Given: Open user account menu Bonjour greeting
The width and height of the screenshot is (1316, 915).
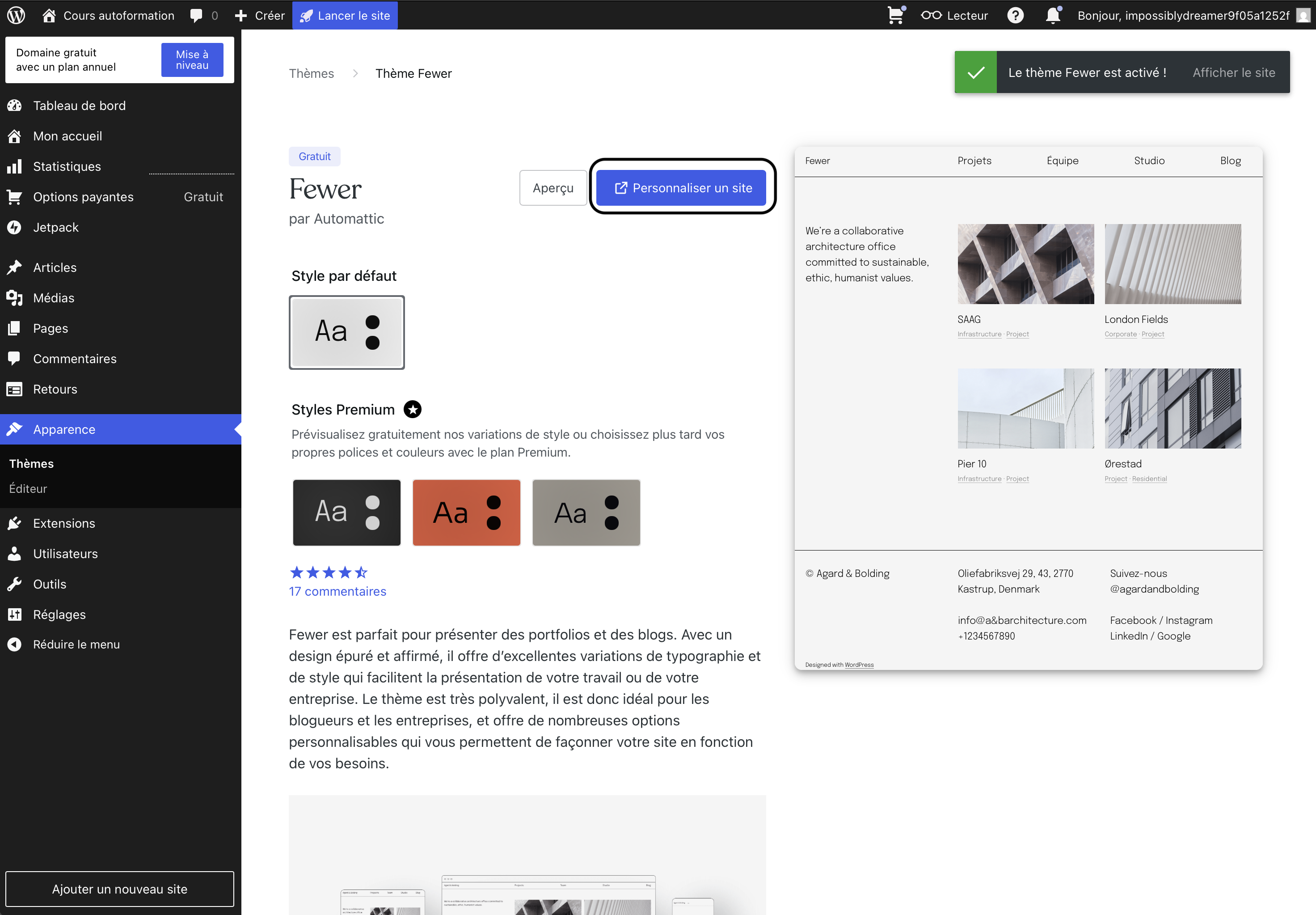Looking at the screenshot, I should [1183, 16].
